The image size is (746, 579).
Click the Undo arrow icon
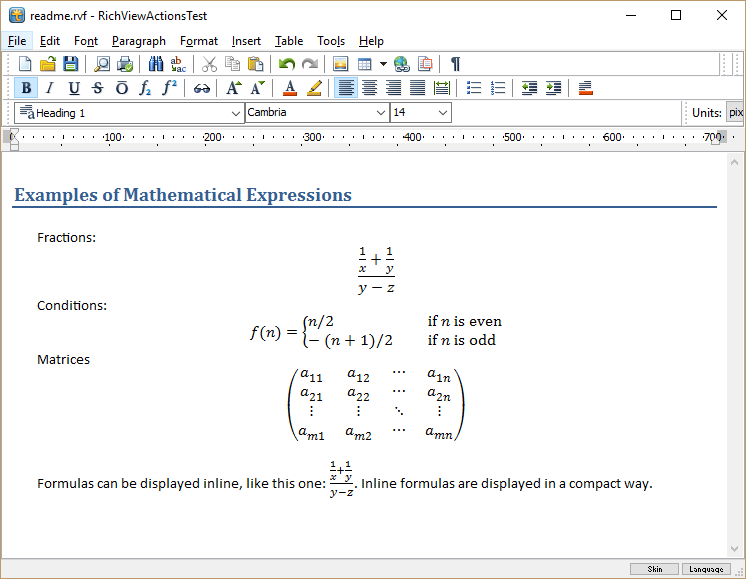pos(287,64)
